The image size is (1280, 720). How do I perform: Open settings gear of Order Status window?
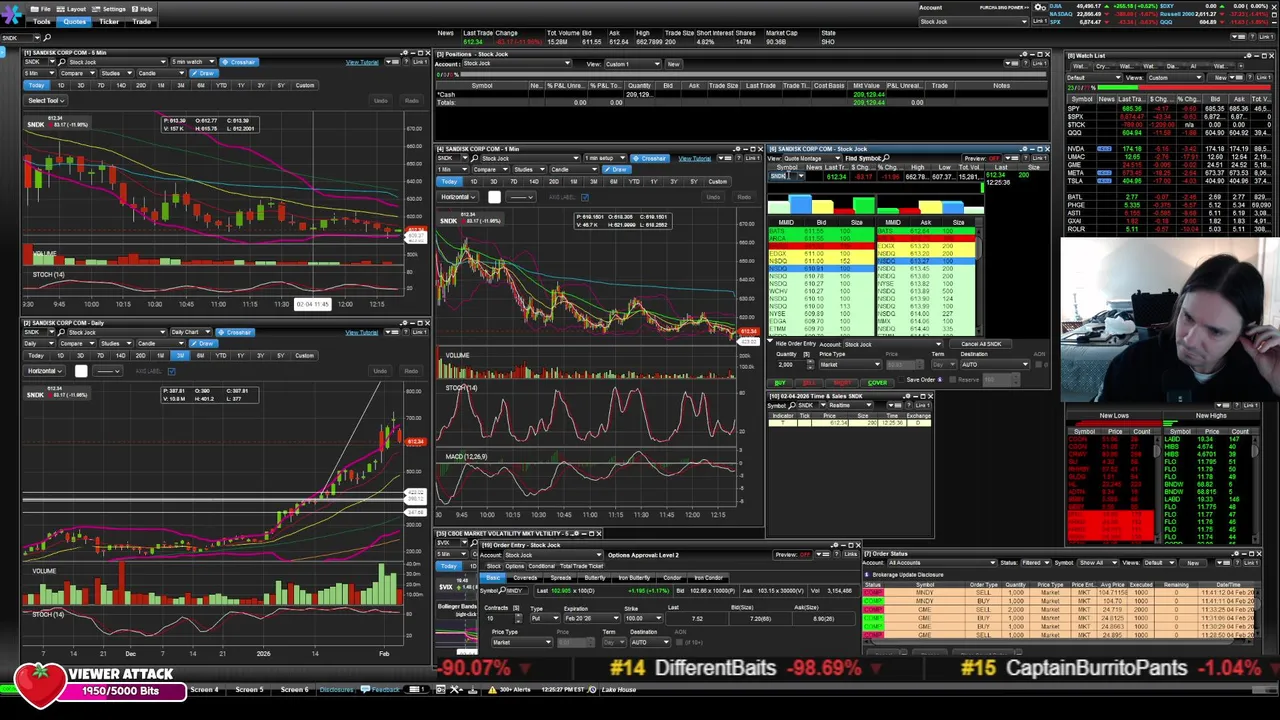pyautogui.click(x=1234, y=553)
